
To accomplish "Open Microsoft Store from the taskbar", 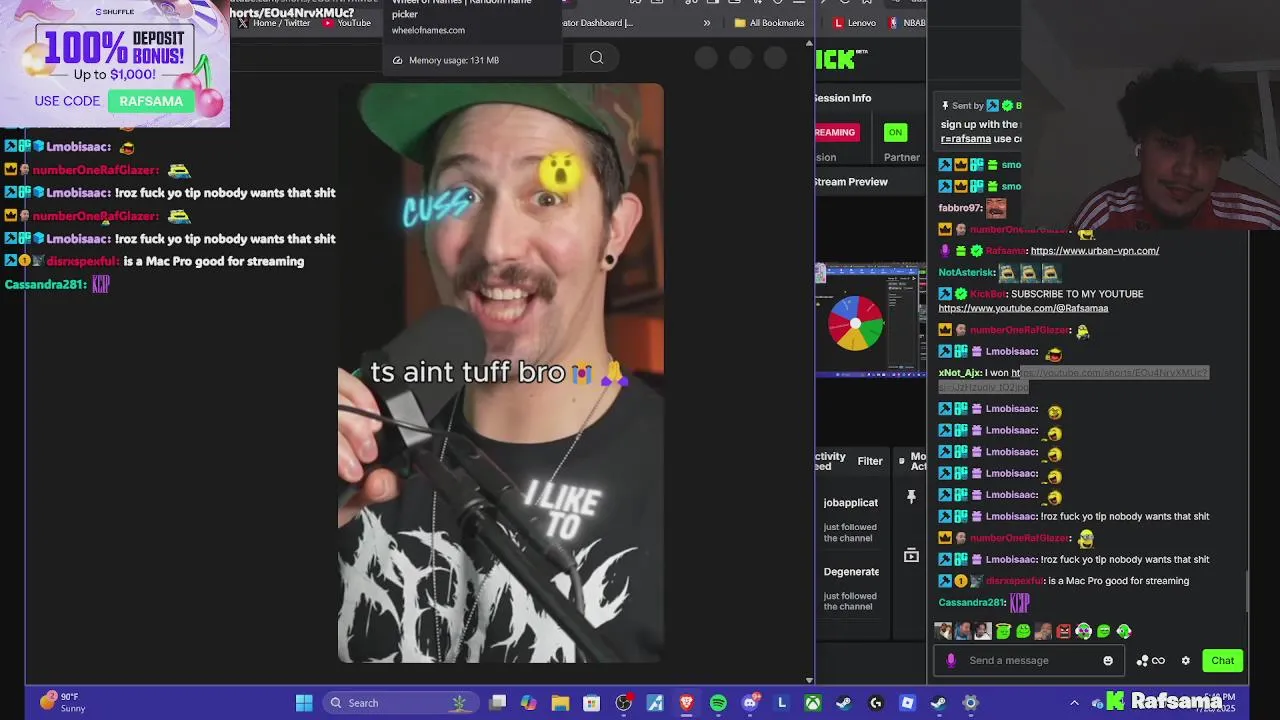I will 592,703.
